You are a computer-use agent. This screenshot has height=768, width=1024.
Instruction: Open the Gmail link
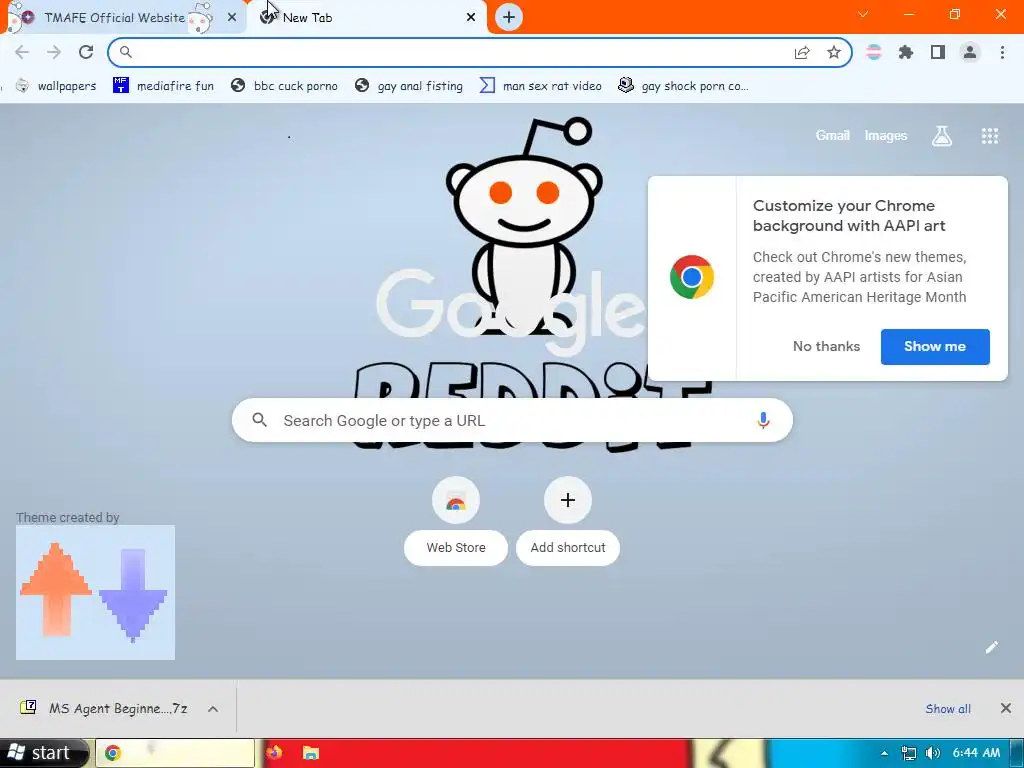[x=832, y=135]
